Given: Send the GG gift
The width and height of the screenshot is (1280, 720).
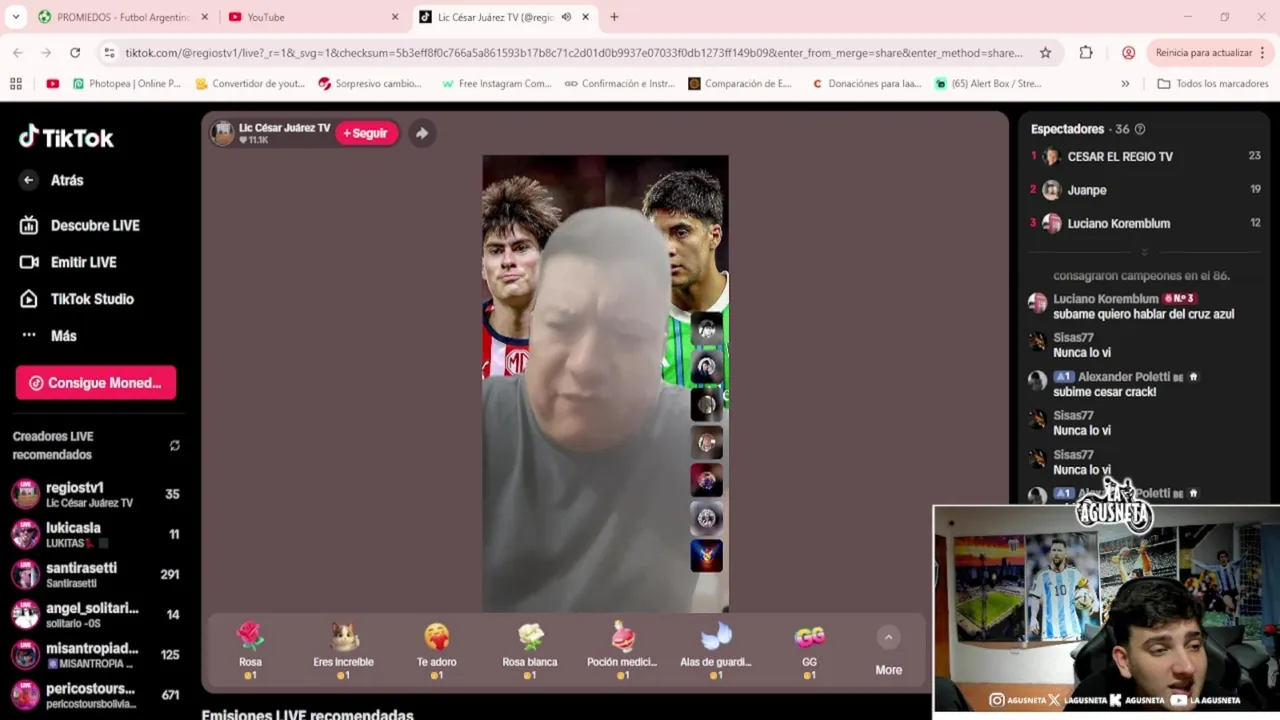Looking at the screenshot, I should (809, 650).
